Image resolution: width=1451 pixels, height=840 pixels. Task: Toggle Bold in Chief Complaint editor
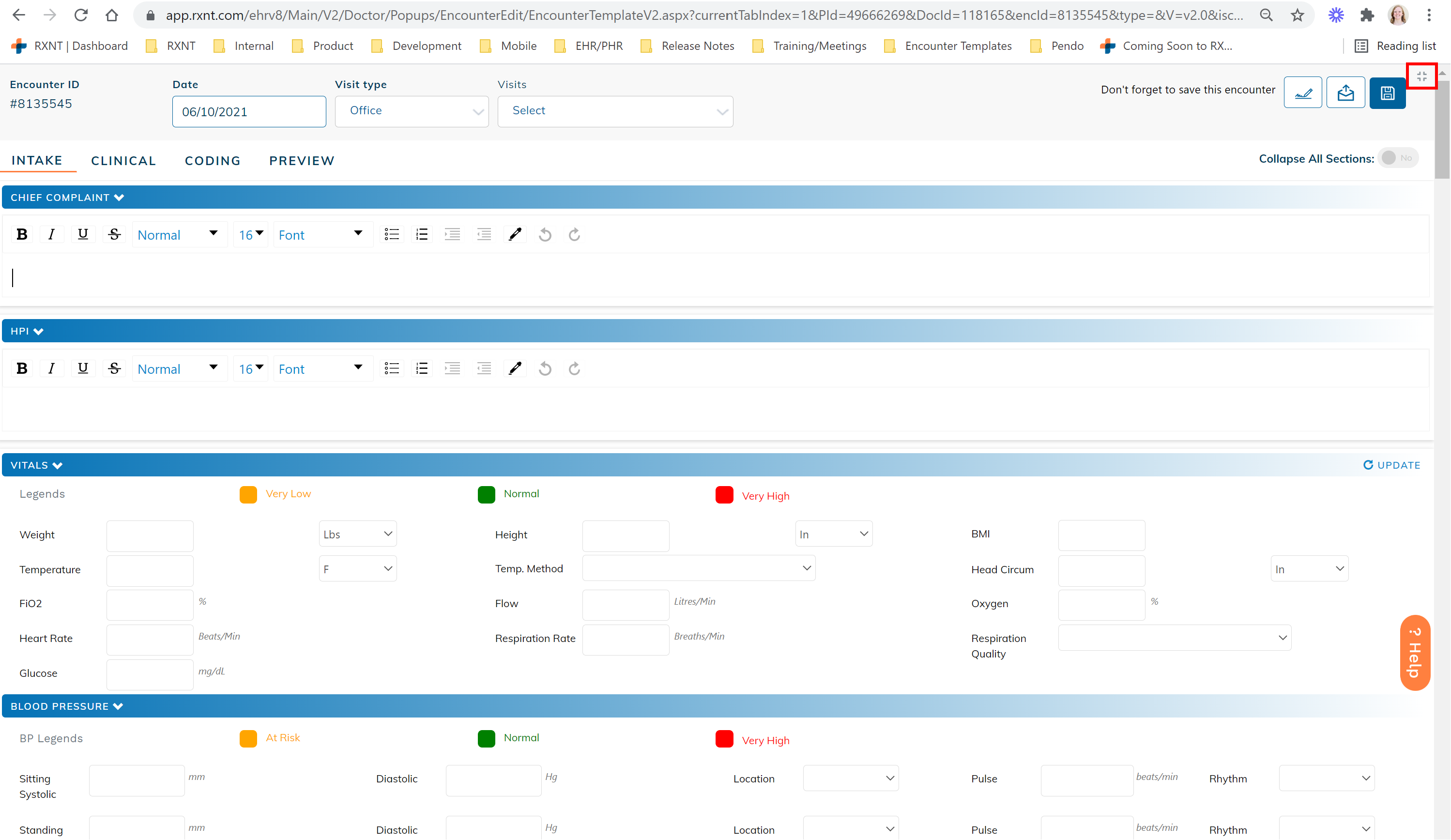tap(22, 234)
